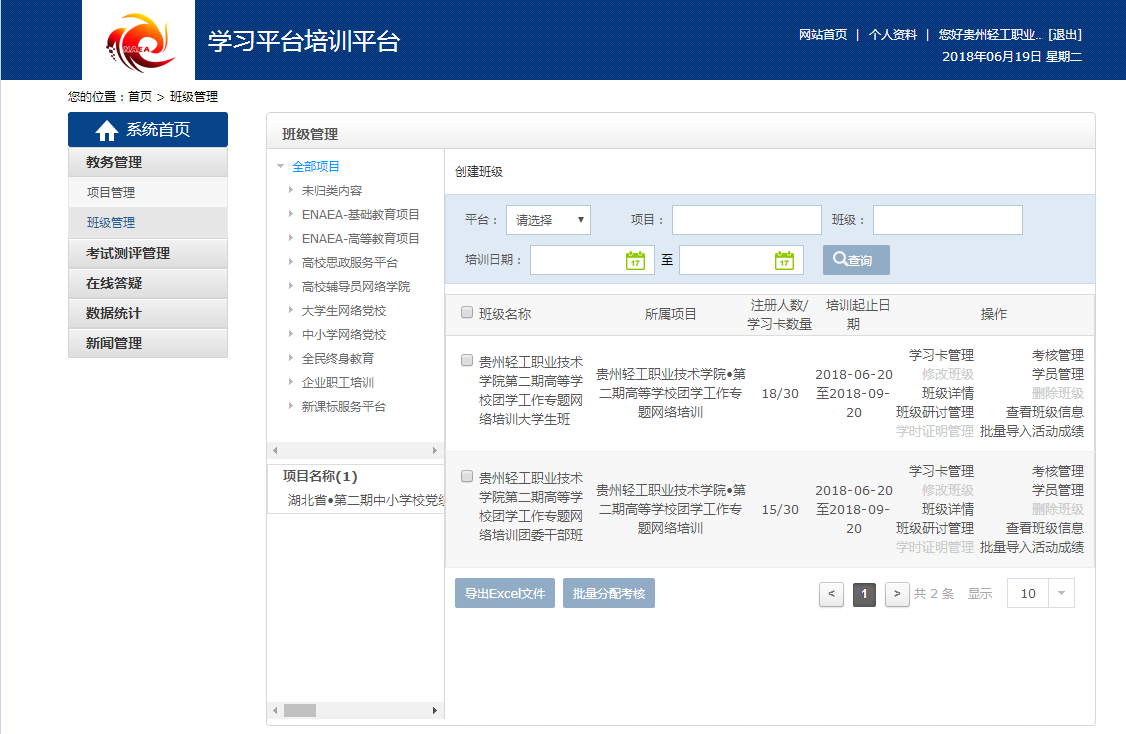Focus the training start date field
The width and height of the screenshot is (1126, 734).
click(x=592, y=260)
